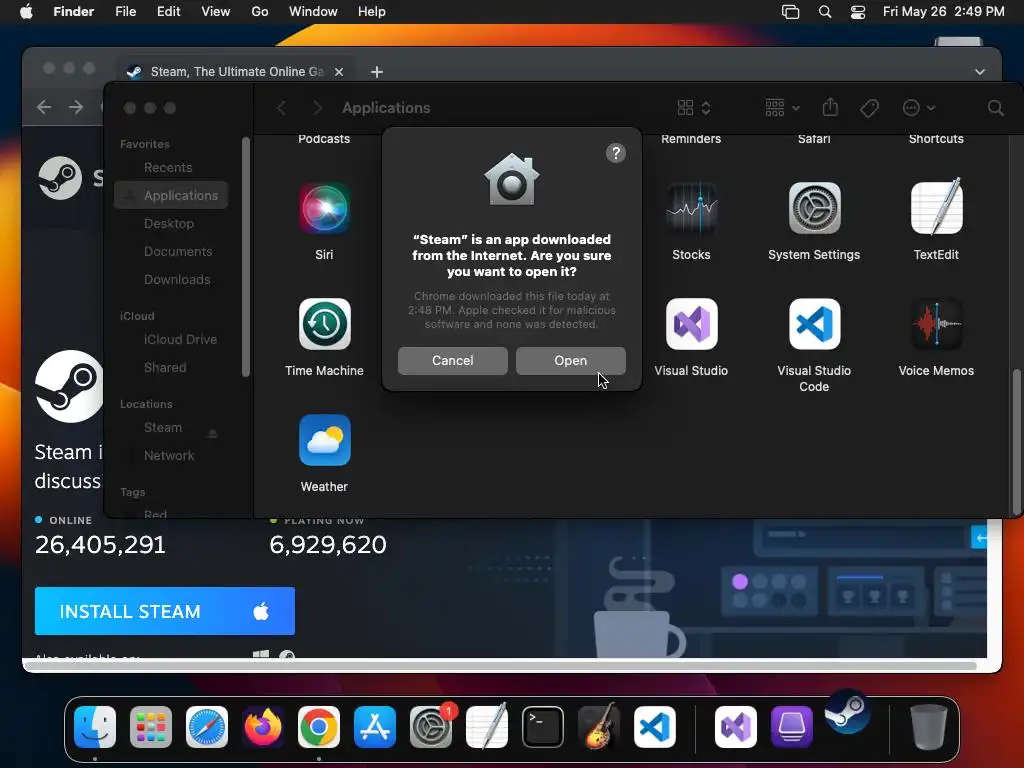Open Safari from the Dock

(x=207, y=727)
